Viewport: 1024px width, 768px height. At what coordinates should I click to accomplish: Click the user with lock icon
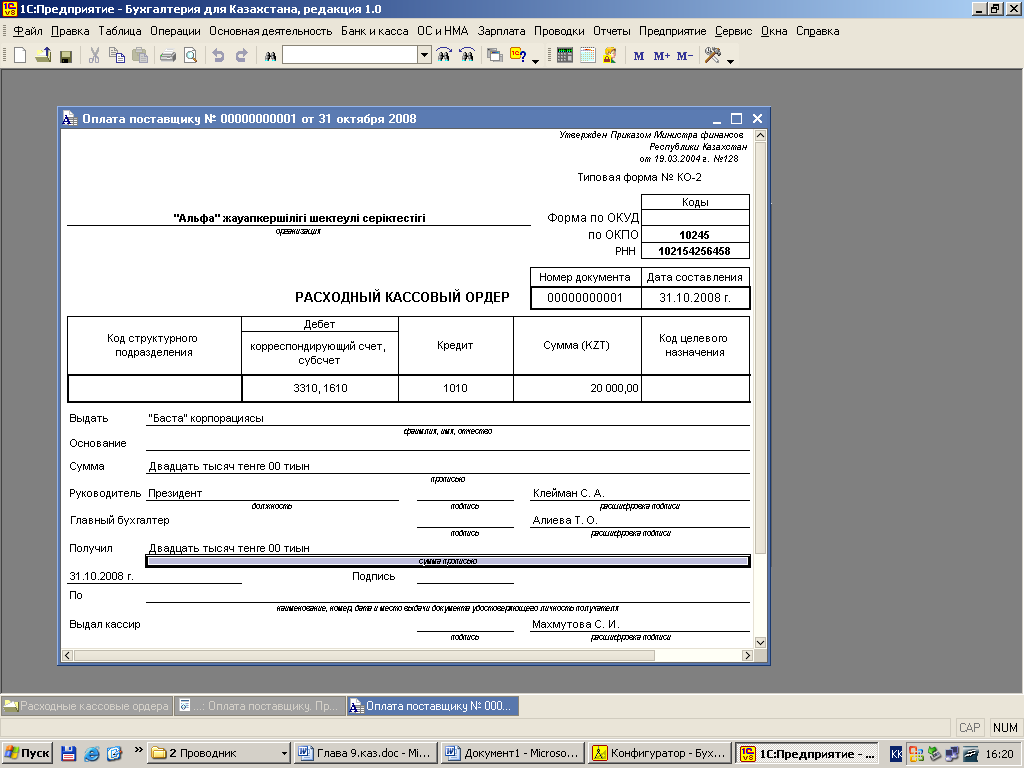tap(610, 56)
